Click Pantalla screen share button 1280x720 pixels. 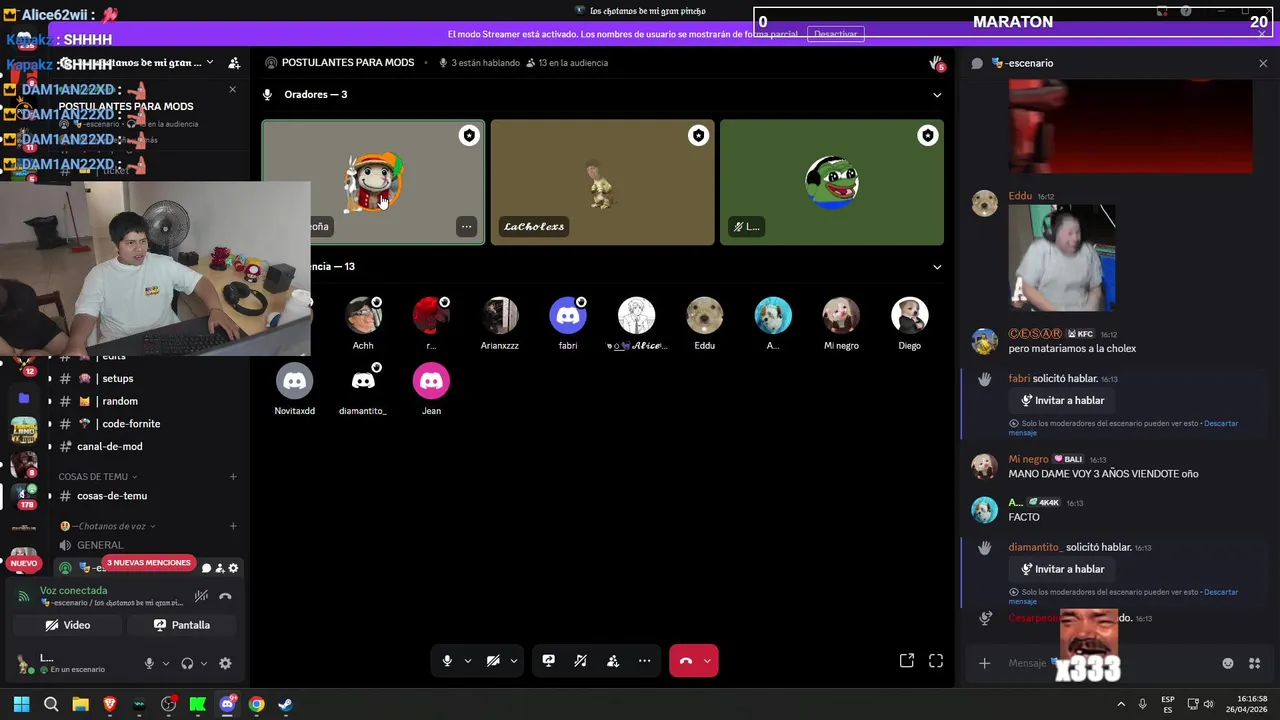point(182,625)
